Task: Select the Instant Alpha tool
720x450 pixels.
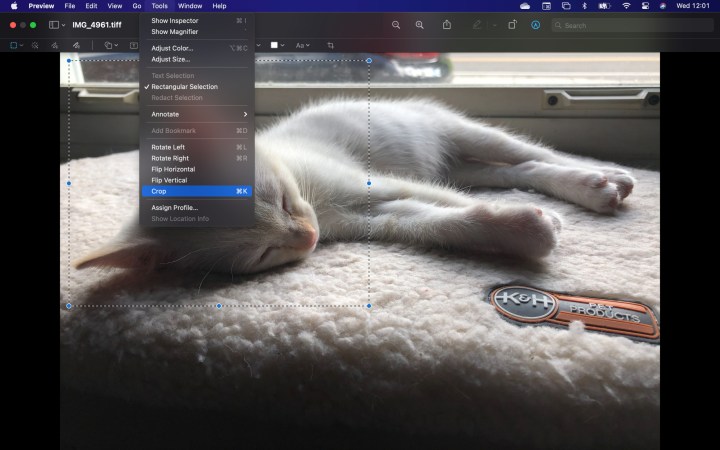Action: tap(35, 45)
